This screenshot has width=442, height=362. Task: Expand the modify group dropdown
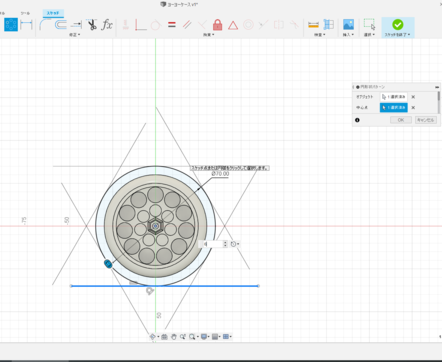tap(75, 35)
